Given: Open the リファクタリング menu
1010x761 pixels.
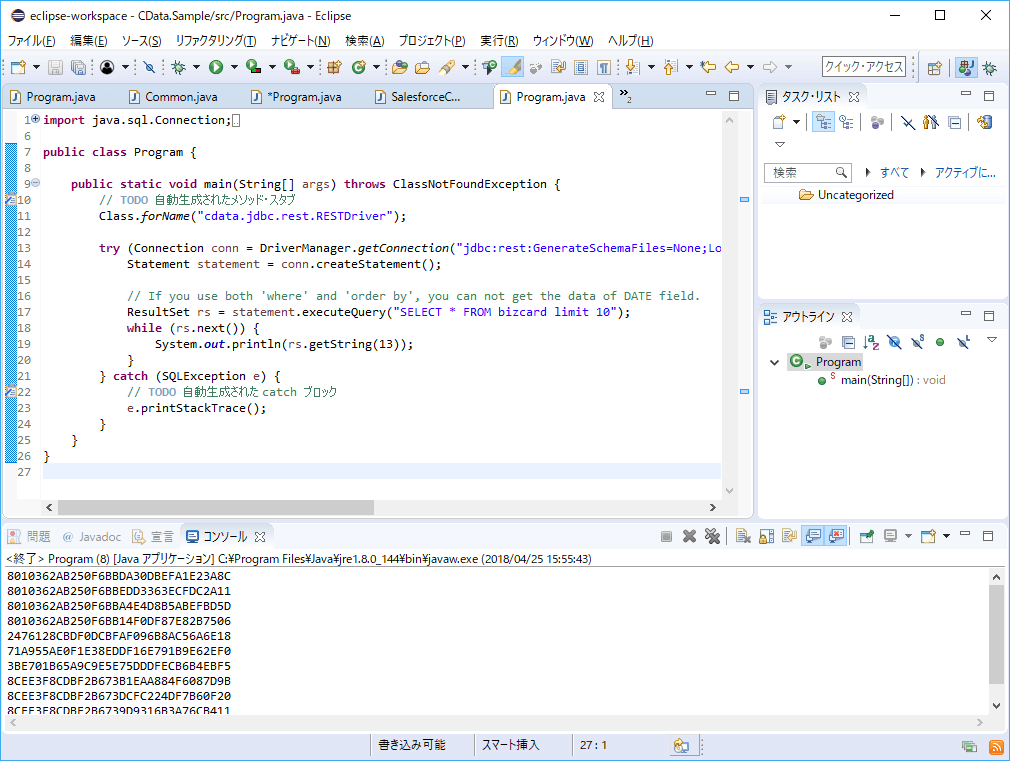Looking at the screenshot, I should click(215, 41).
